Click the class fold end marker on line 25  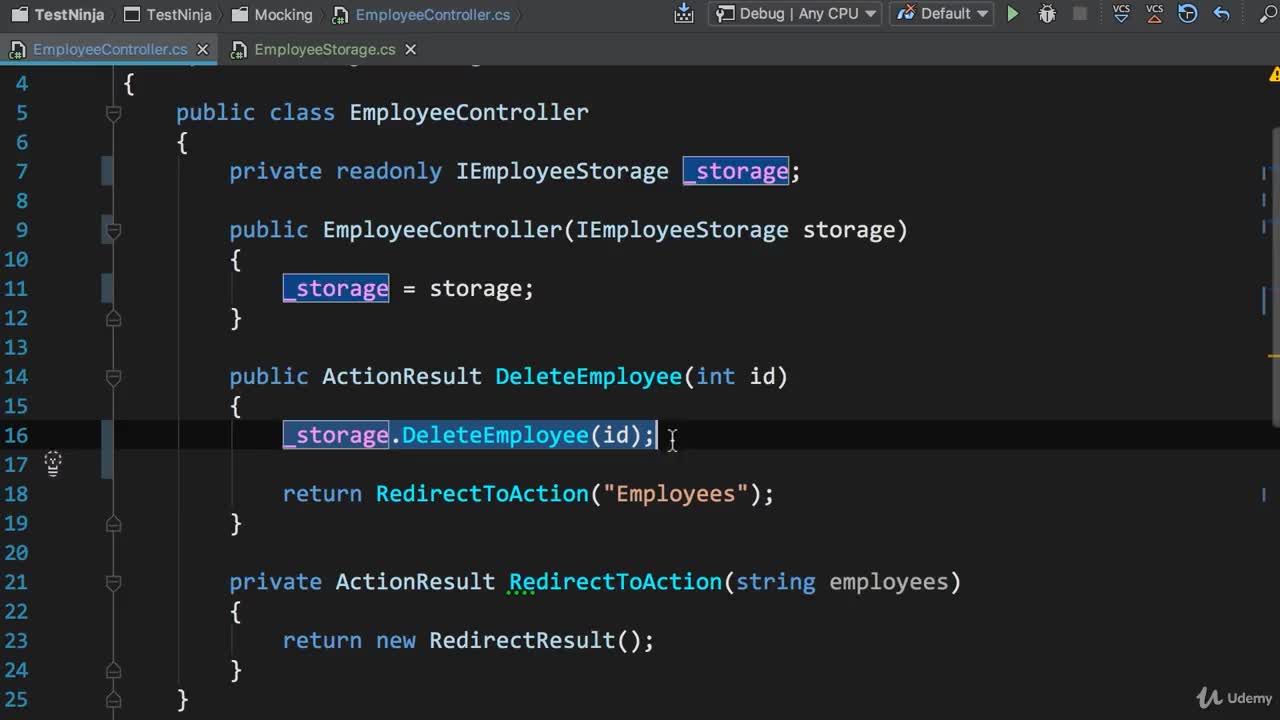(114, 699)
